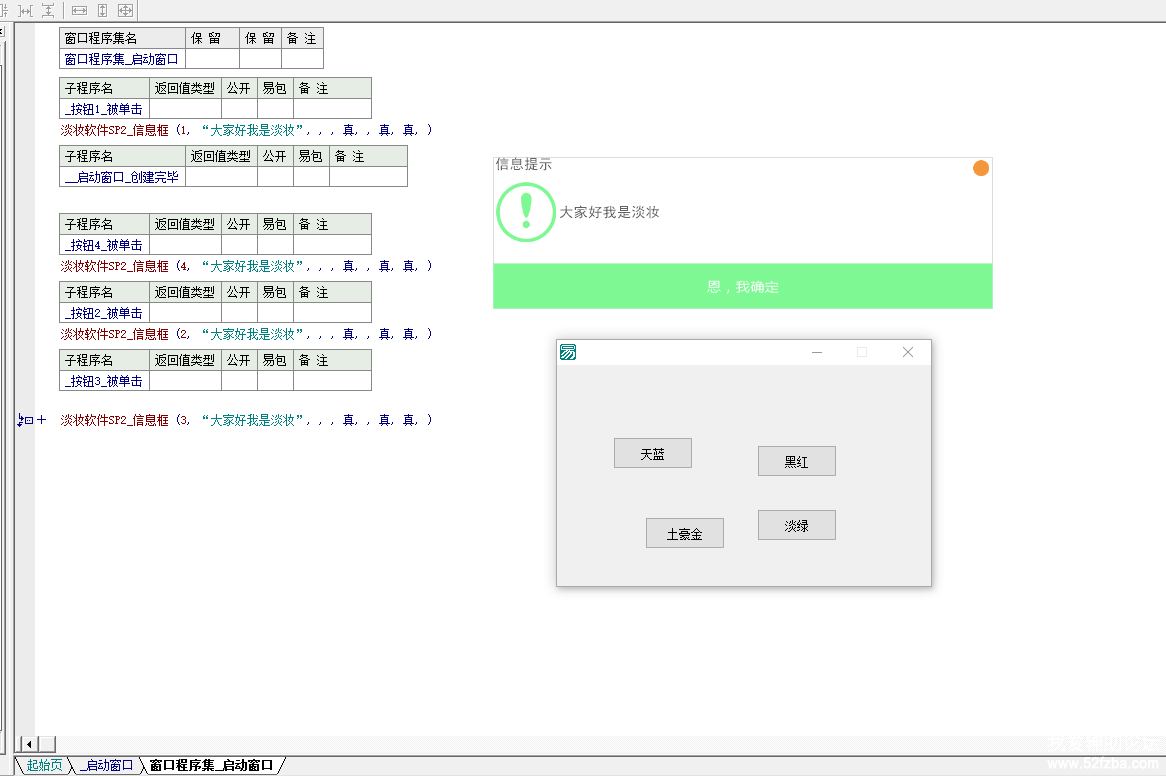Open the _启动窗口 tab
1166x777 pixels.
point(106,765)
